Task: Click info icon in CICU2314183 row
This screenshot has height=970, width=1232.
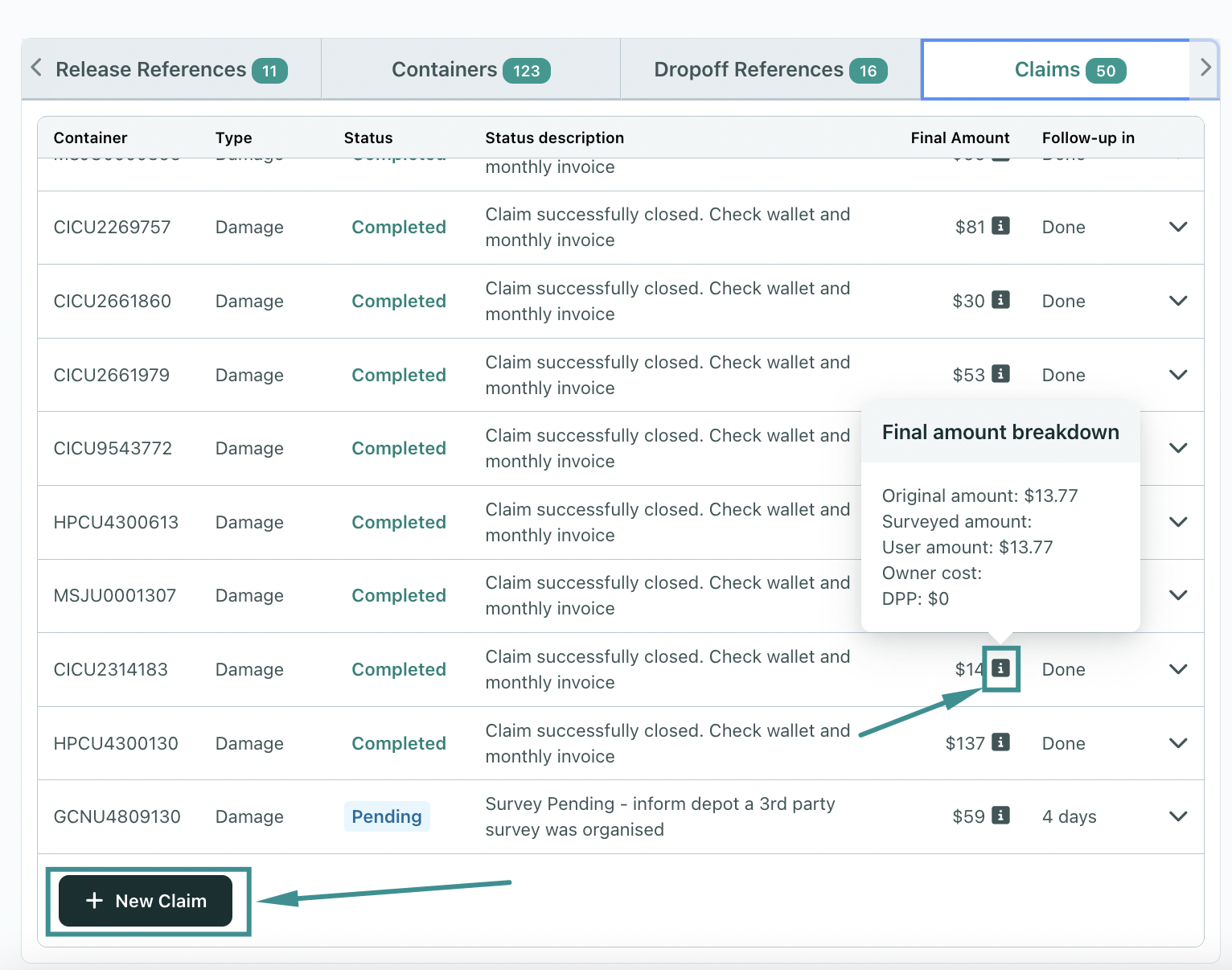Action: click(x=1000, y=668)
